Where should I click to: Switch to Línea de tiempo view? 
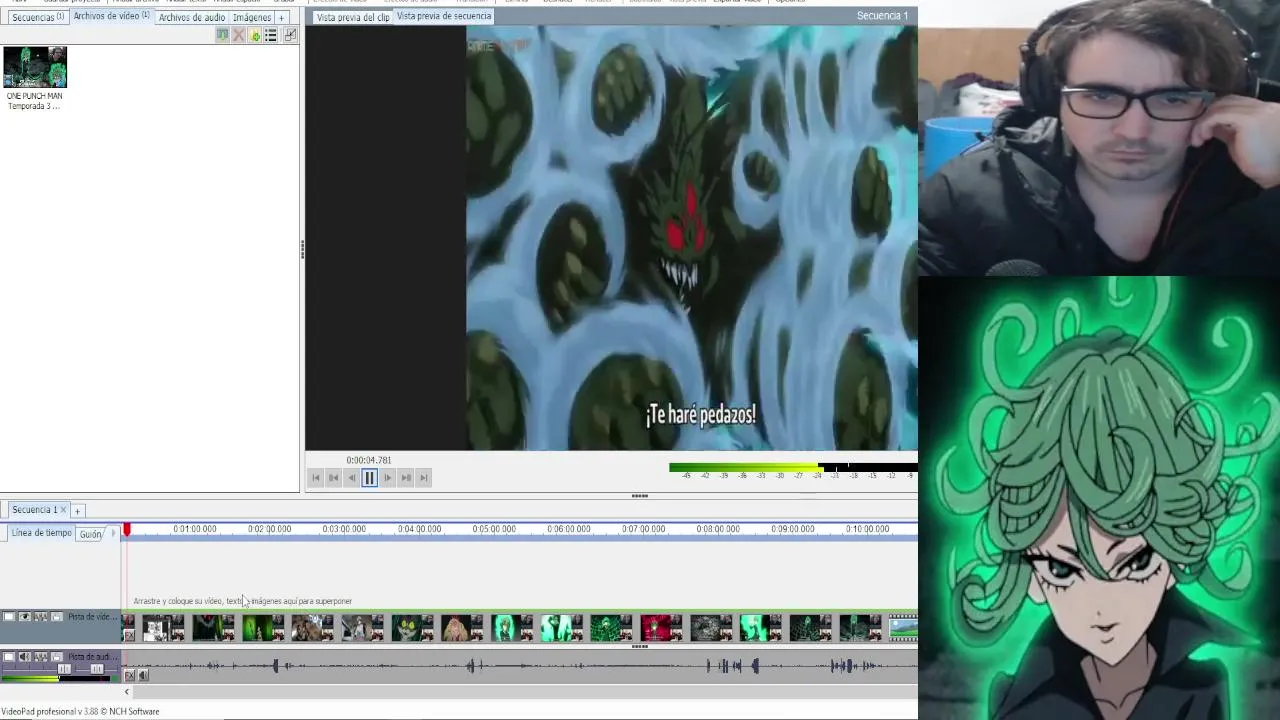[41, 533]
